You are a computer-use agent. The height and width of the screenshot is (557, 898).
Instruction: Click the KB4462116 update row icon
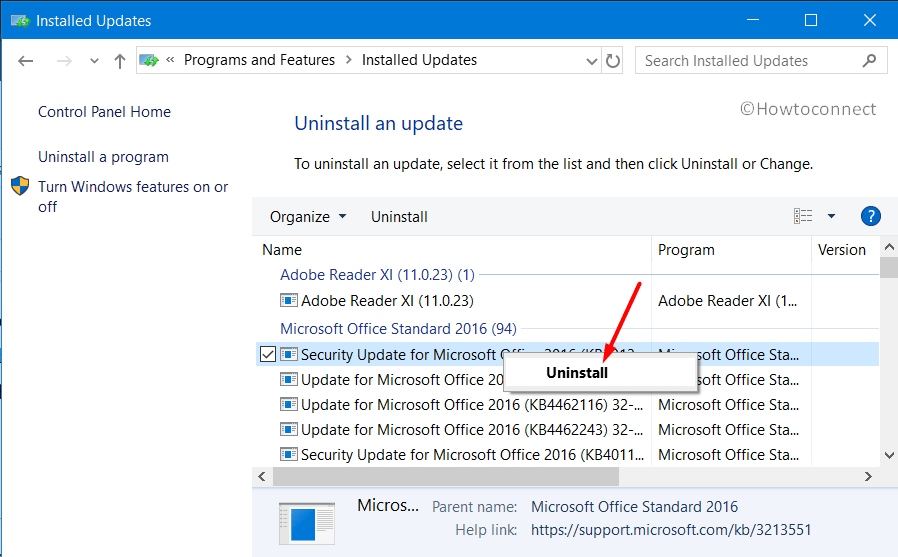click(289, 404)
